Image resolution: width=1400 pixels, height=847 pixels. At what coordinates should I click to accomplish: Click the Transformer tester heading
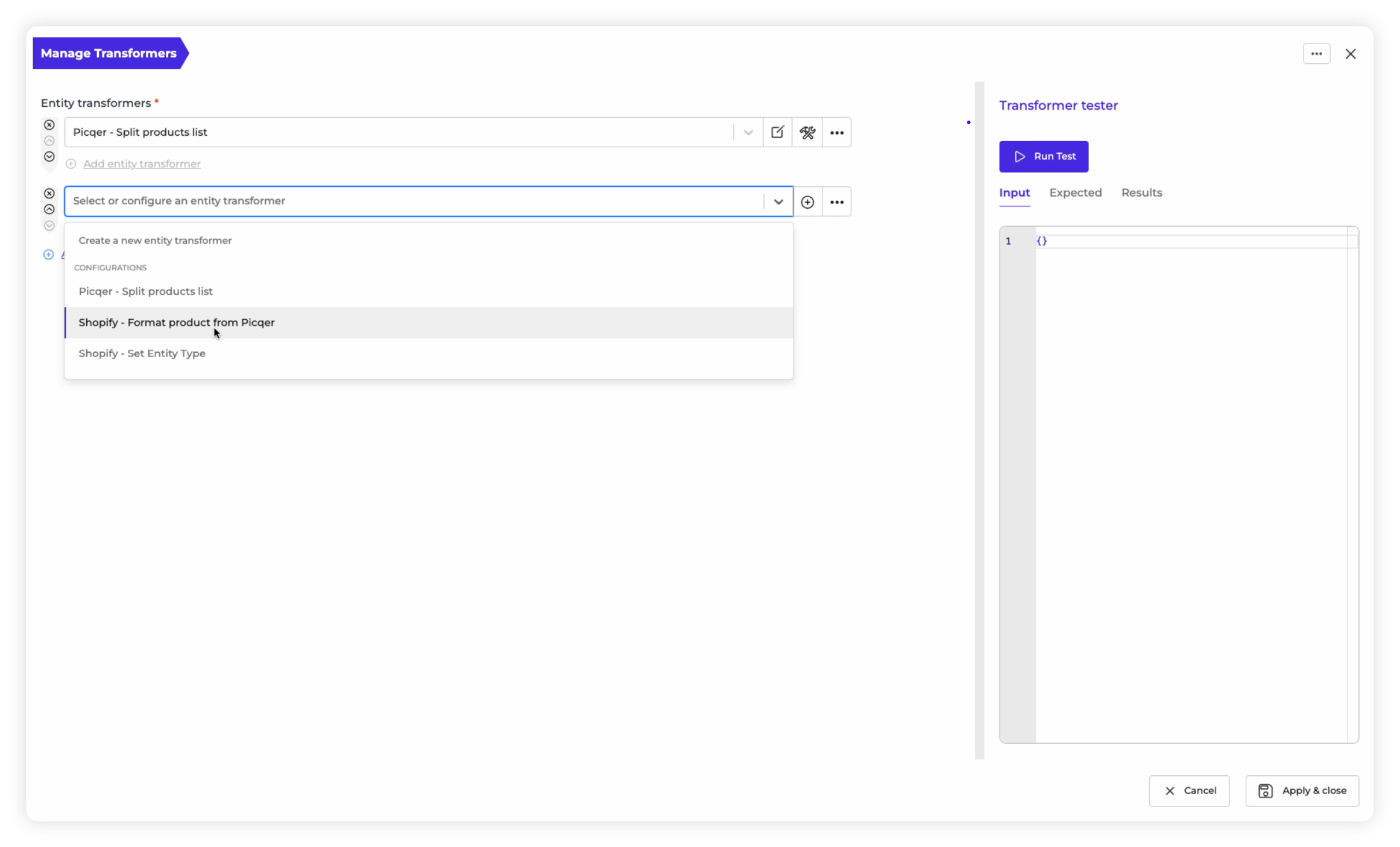pyautogui.click(x=1058, y=106)
